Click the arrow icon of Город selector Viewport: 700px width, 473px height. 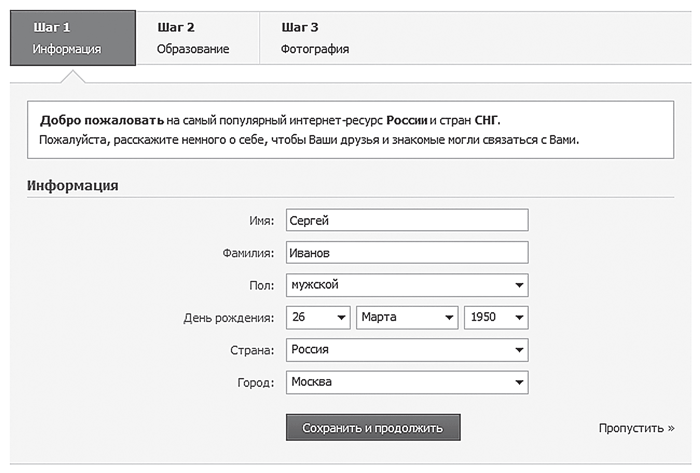pyautogui.click(x=519, y=382)
